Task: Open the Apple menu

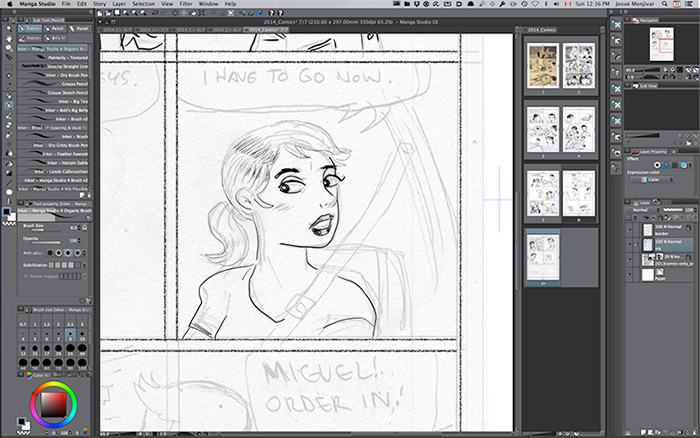Action: point(9,4)
